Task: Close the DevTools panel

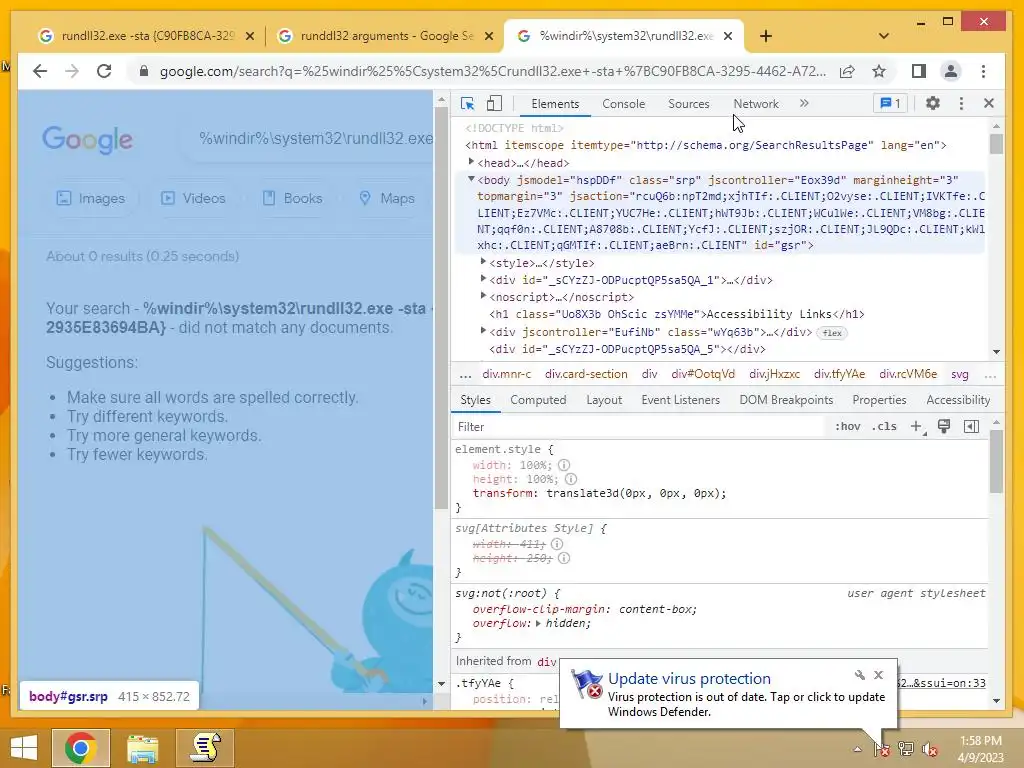Action: click(x=989, y=103)
